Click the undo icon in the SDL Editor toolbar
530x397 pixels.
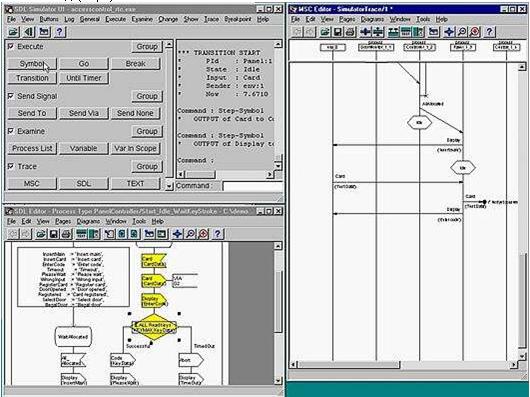pos(13,234)
